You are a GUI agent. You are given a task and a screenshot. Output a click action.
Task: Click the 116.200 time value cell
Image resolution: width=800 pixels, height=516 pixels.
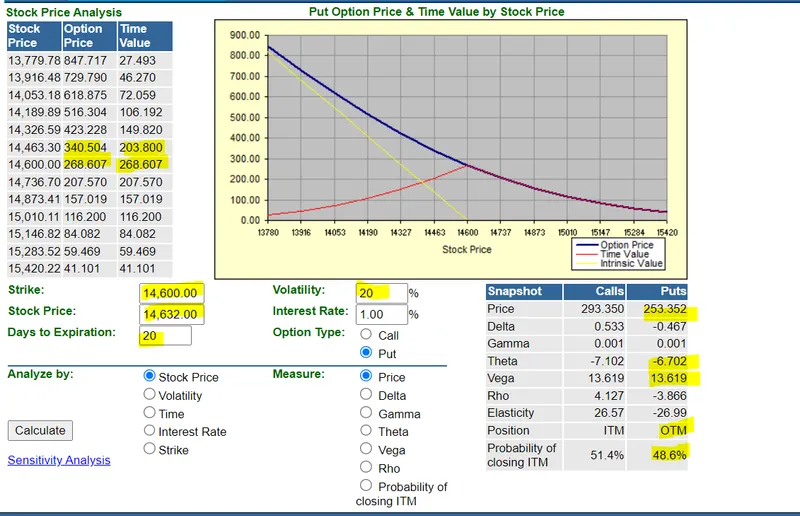(145, 216)
